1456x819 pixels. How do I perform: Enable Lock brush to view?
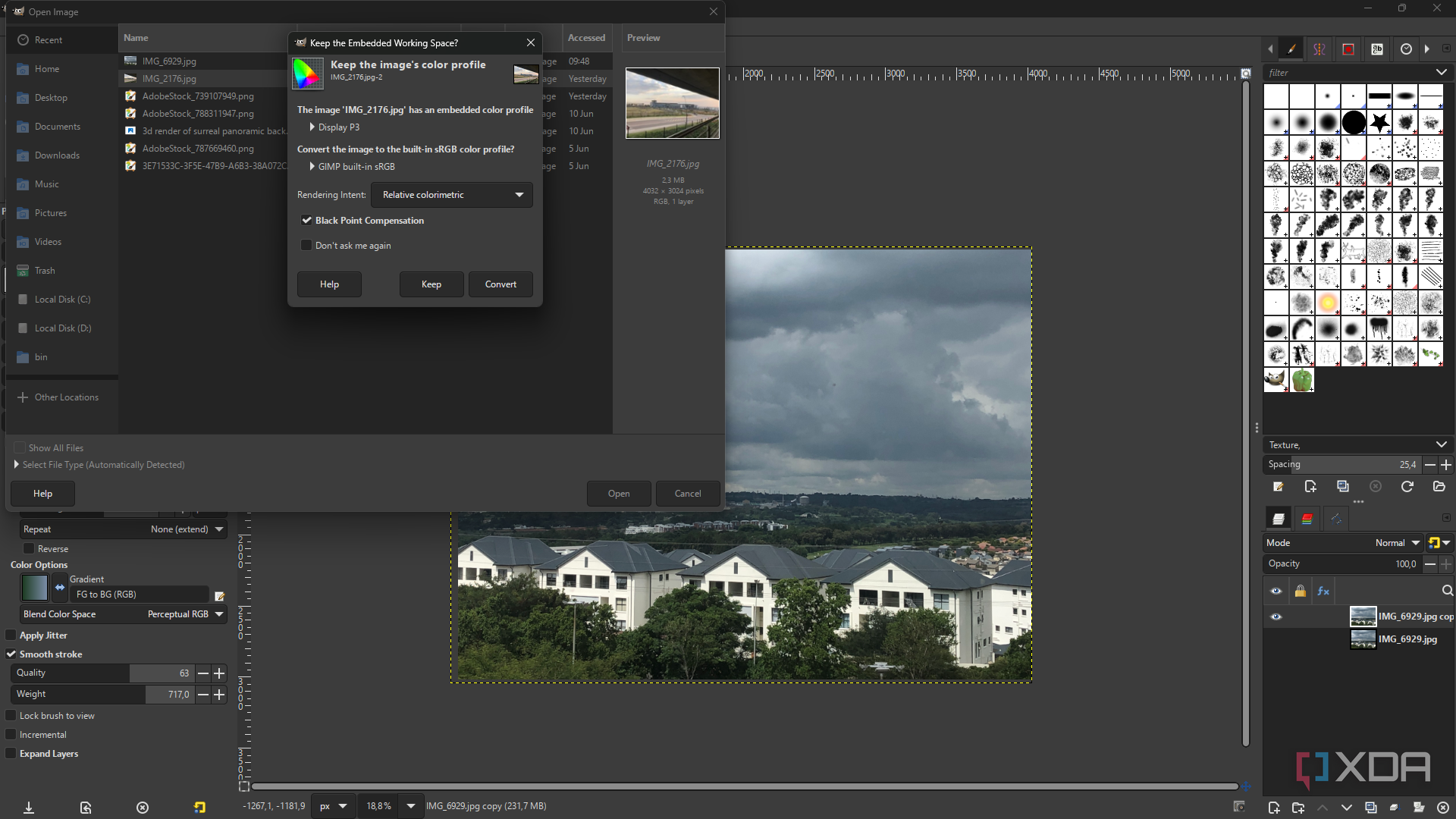pos(11,716)
